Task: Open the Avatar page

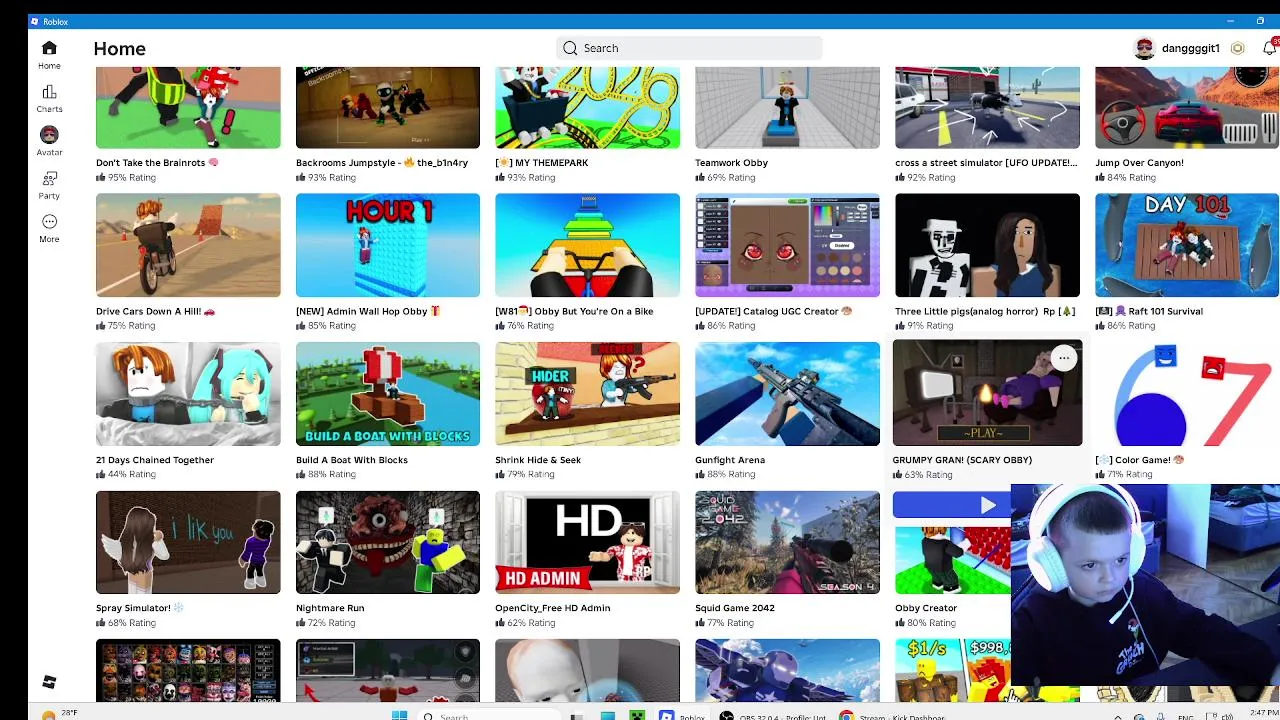Action: click(49, 141)
